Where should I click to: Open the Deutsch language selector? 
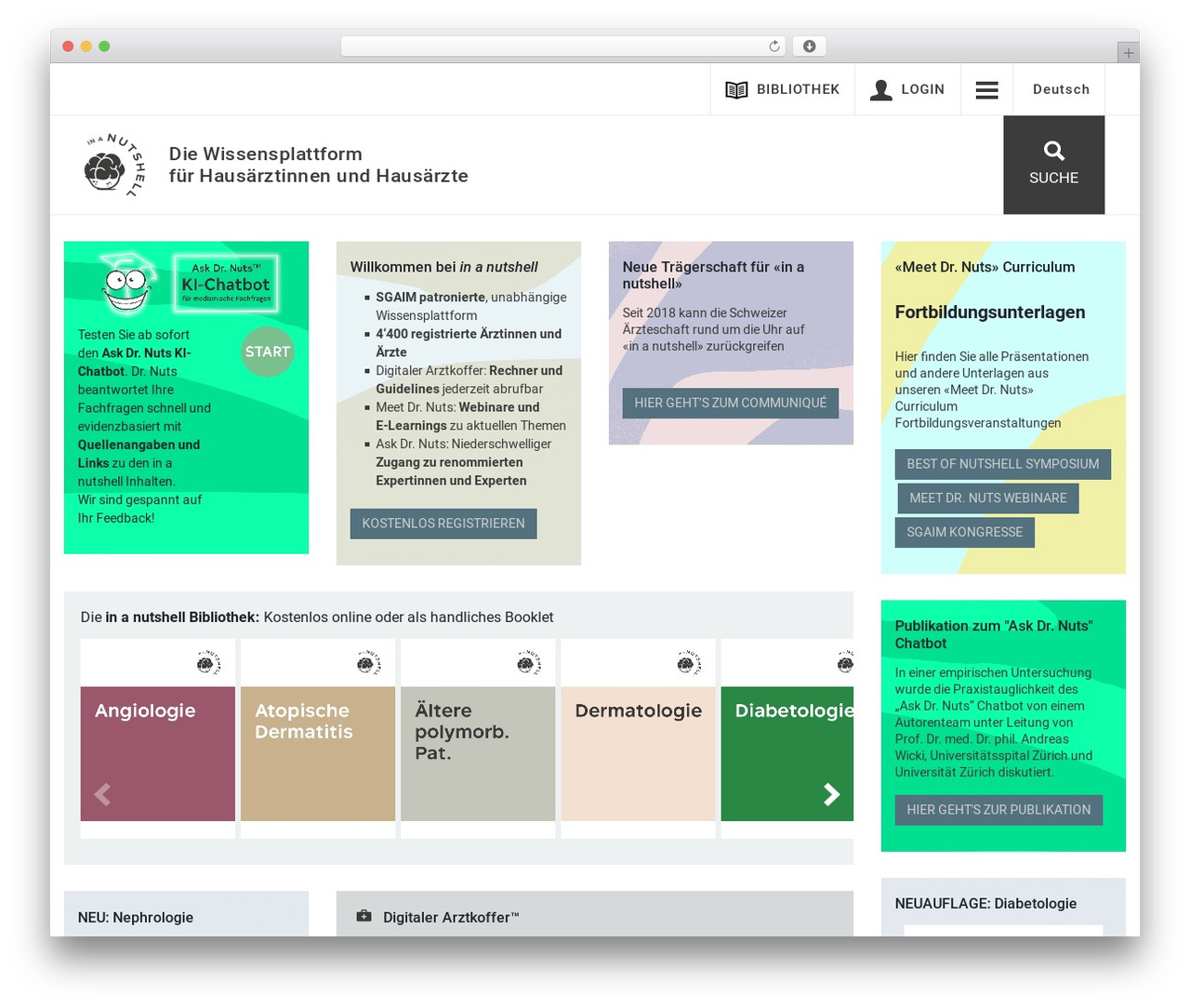(x=1061, y=89)
